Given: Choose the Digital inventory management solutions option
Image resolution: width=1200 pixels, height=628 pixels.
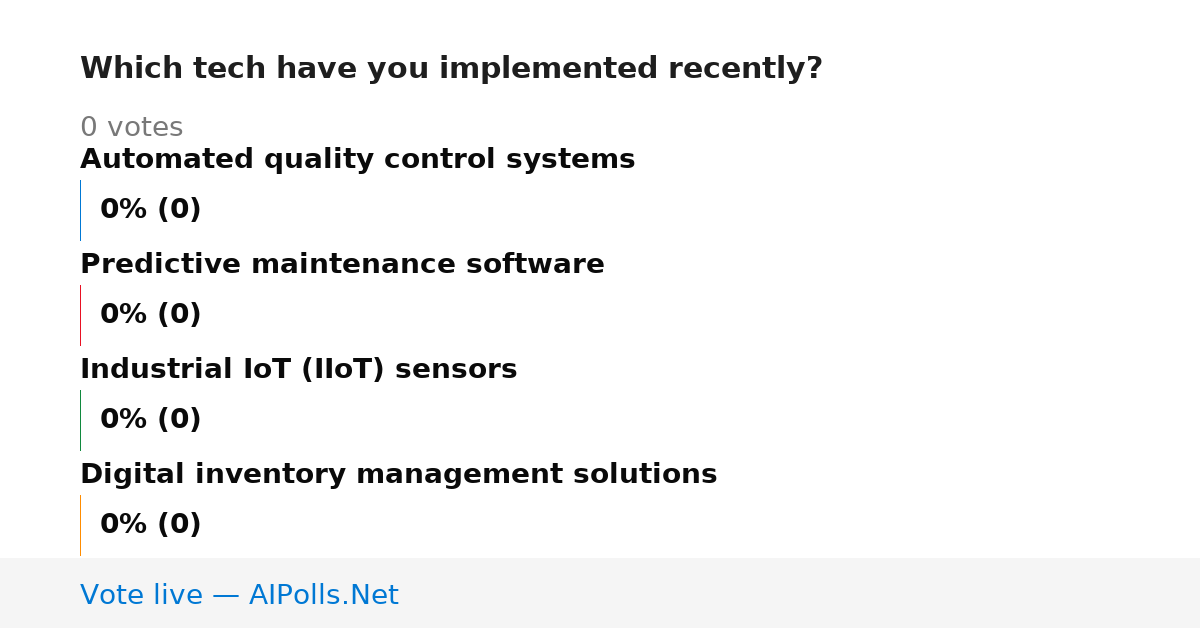Looking at the screenshot, I should [x=398, y=475].
